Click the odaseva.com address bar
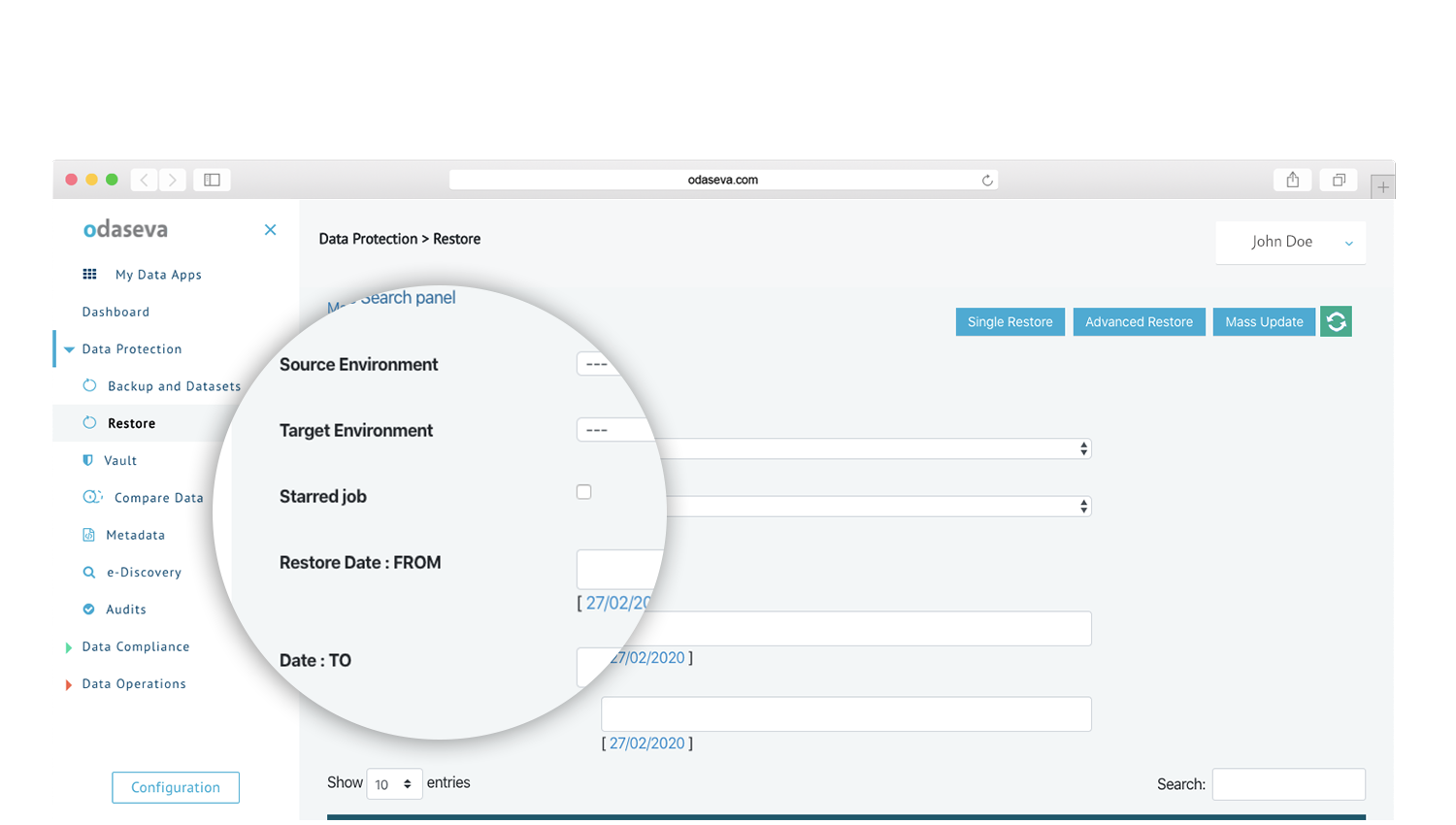 click(723, 180)
